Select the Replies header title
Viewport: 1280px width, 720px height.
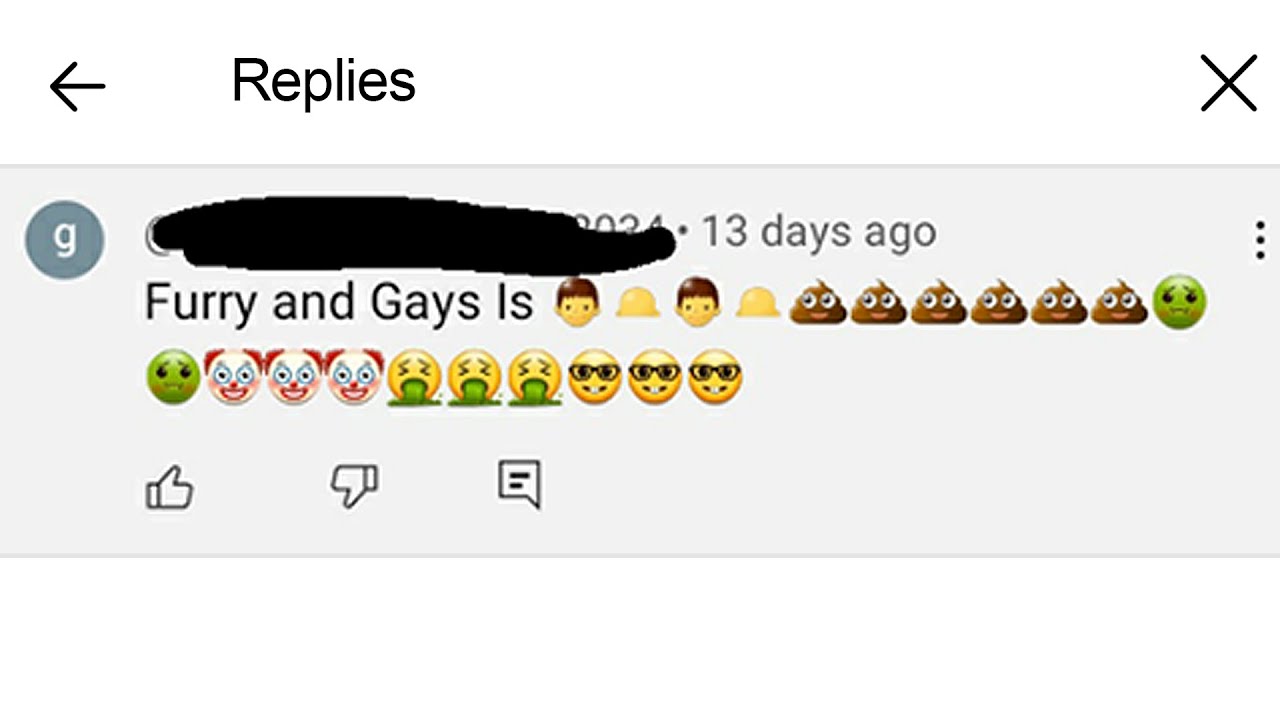(323, 81)
